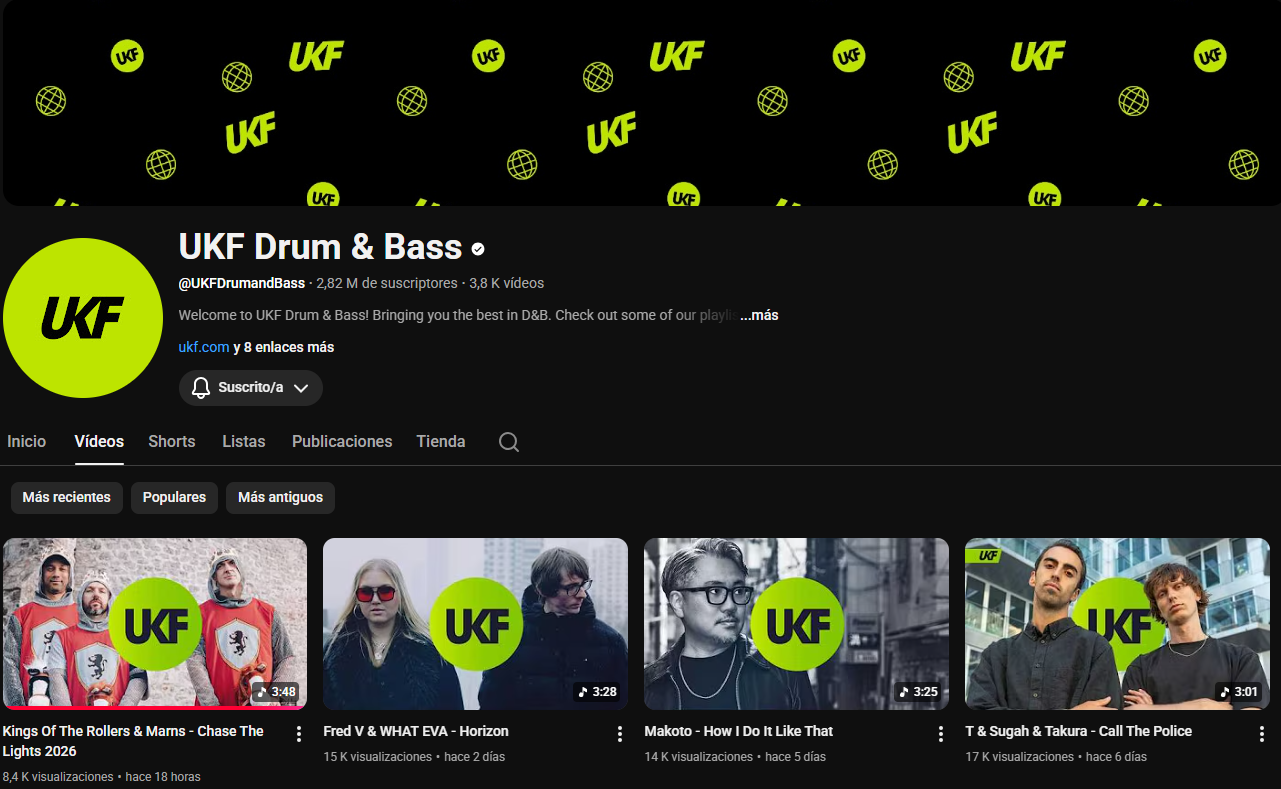Select the Populares filter chip
Image resolution: width=1281 pixels, height=789 pixels.
pyautogui.click(x=174, y=497)
